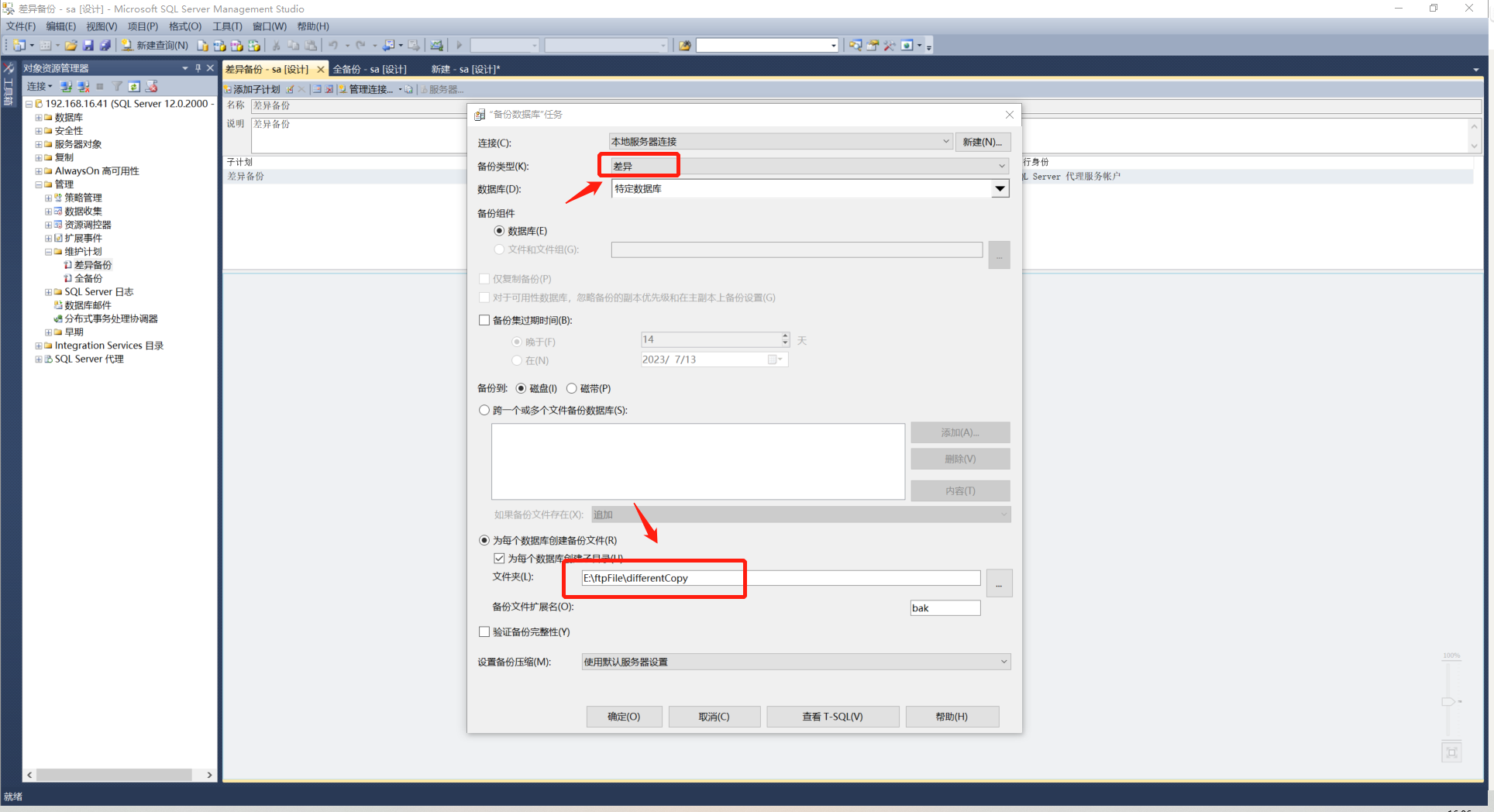Image resolution: width=1494 pixels, height=812 pixels.
Task: Click the Find in Files icon beside search box
Action: (x=685, y=45)
